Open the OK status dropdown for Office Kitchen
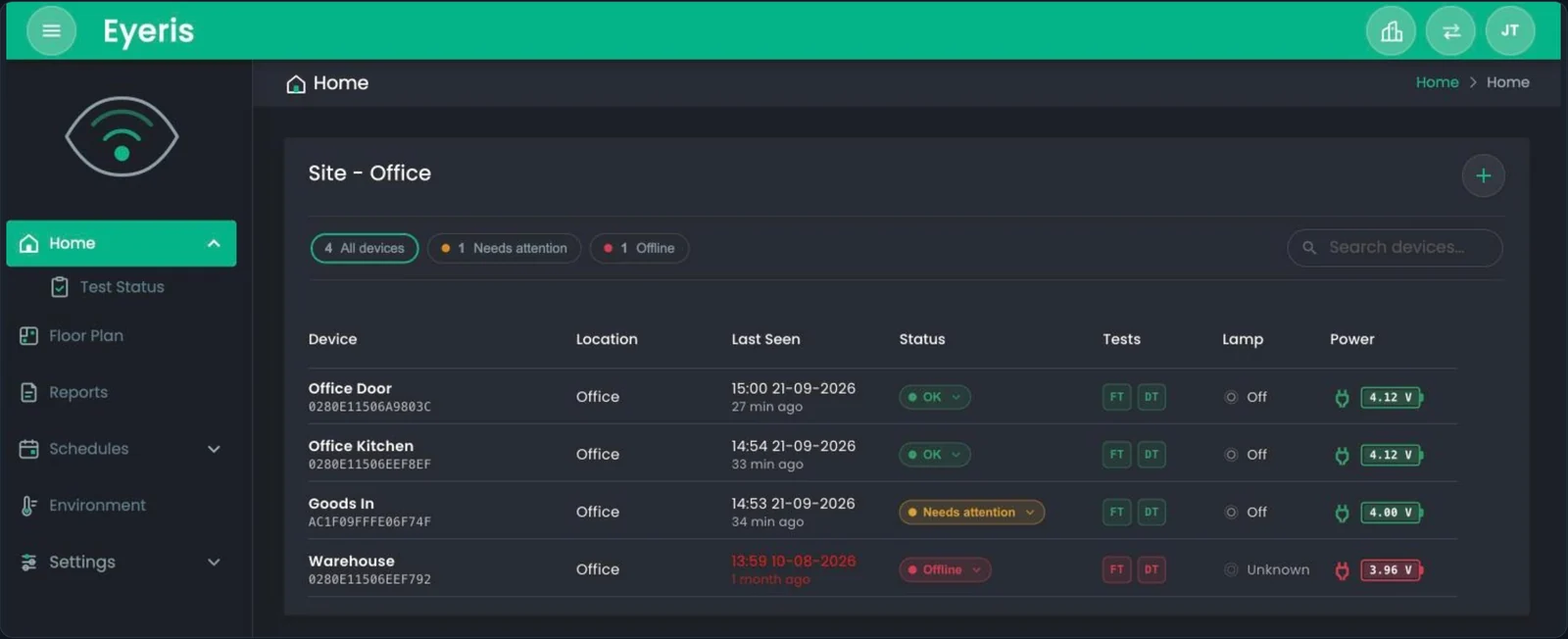1568x639 pixels. point(935,455)
